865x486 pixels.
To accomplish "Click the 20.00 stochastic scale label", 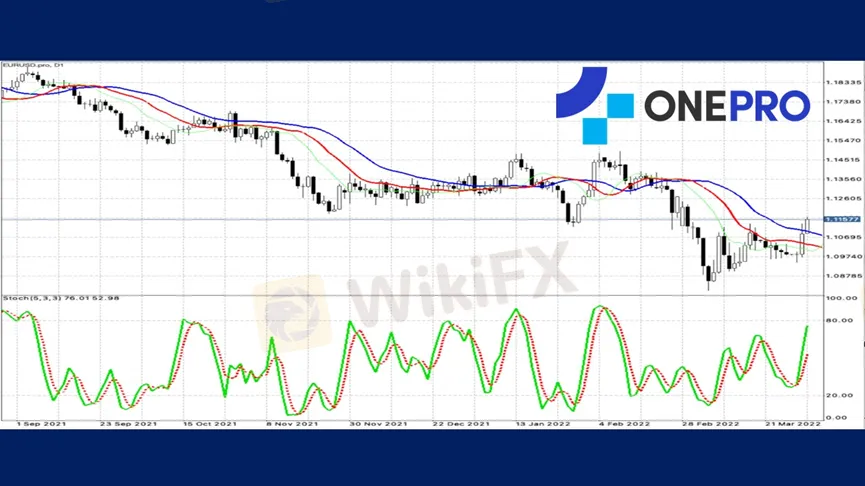I will point(840,395).
